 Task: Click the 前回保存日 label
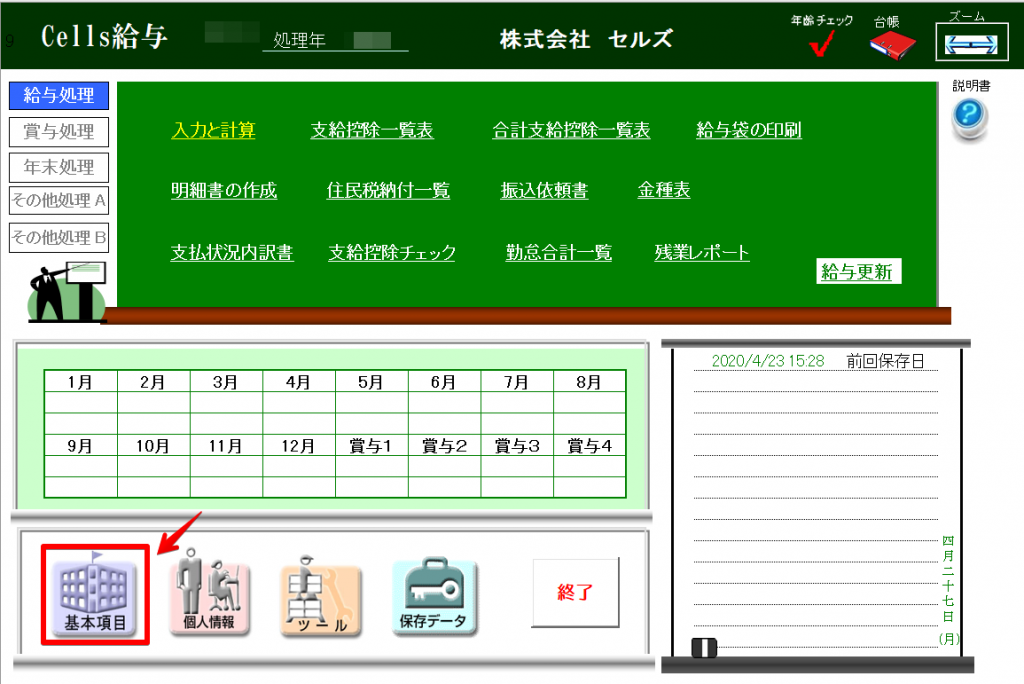pyautogui.click(x=885, y=361)
